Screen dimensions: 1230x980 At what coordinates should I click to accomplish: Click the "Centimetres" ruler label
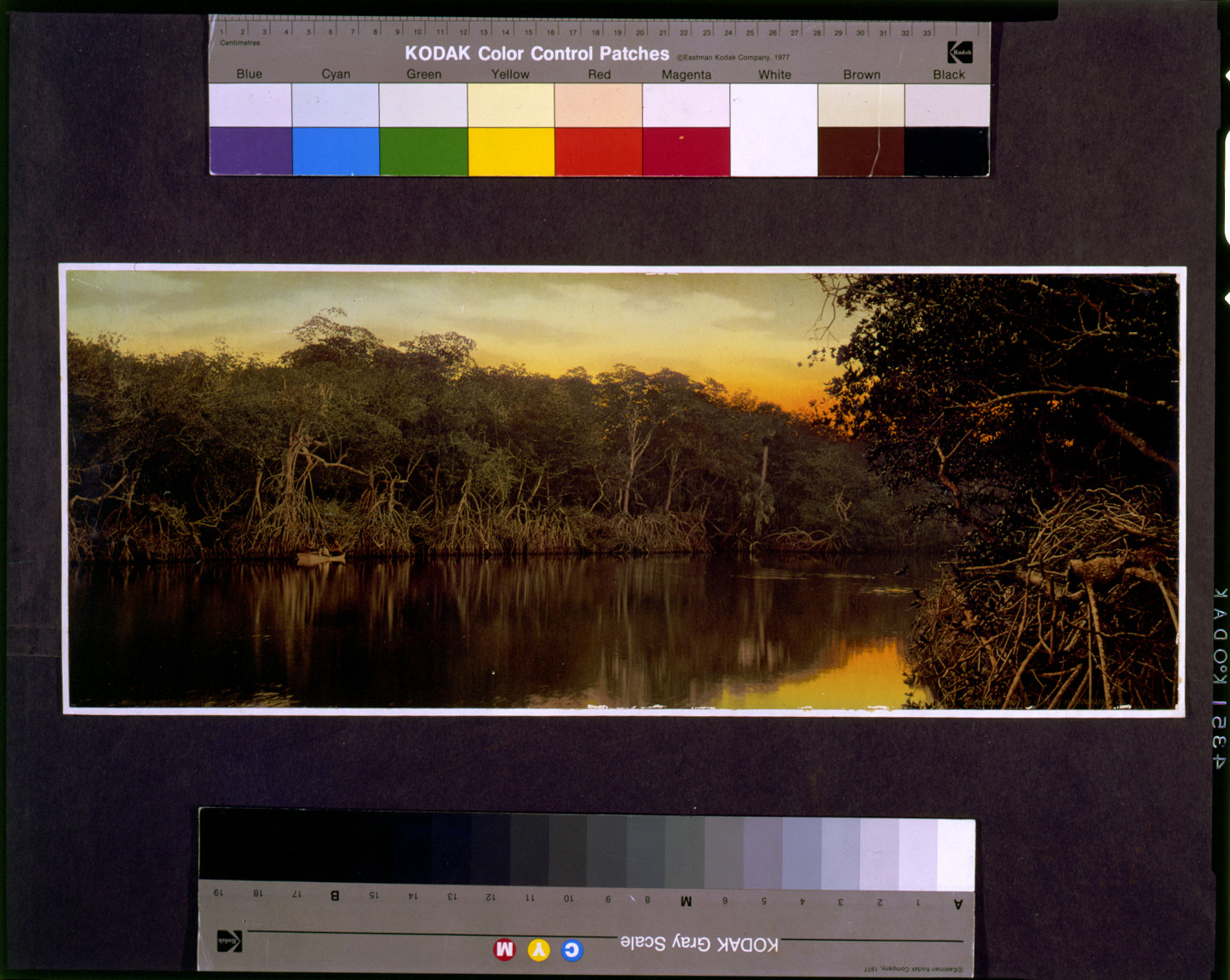[x=239, y=43]
